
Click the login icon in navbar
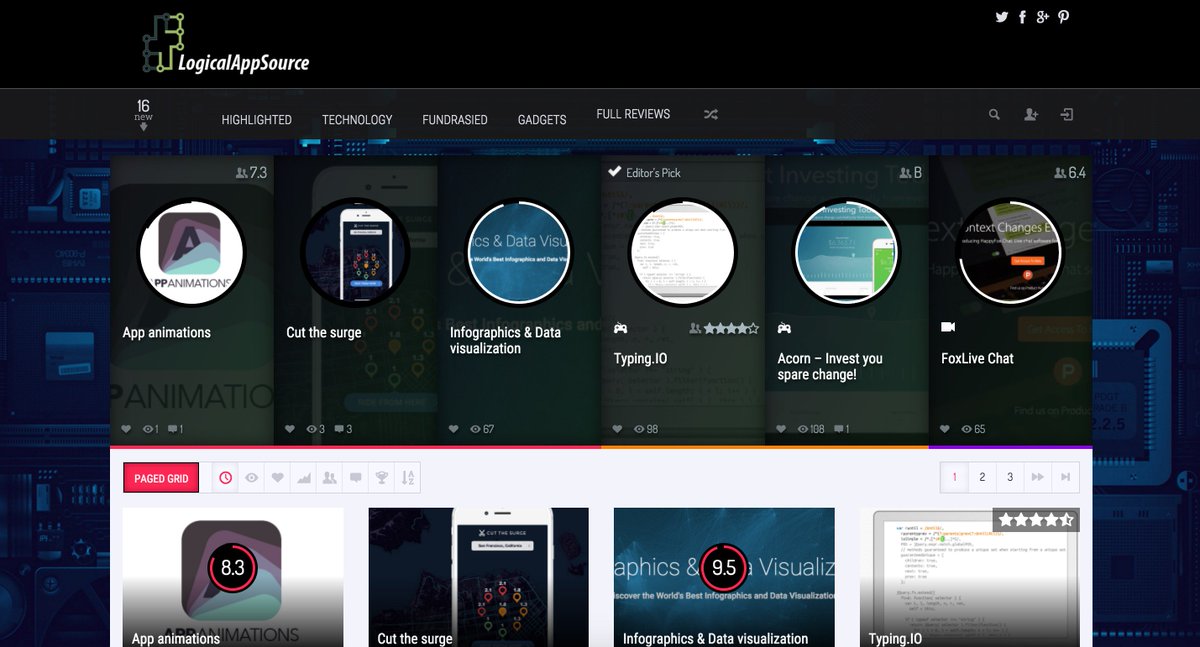coord(1067,115)
